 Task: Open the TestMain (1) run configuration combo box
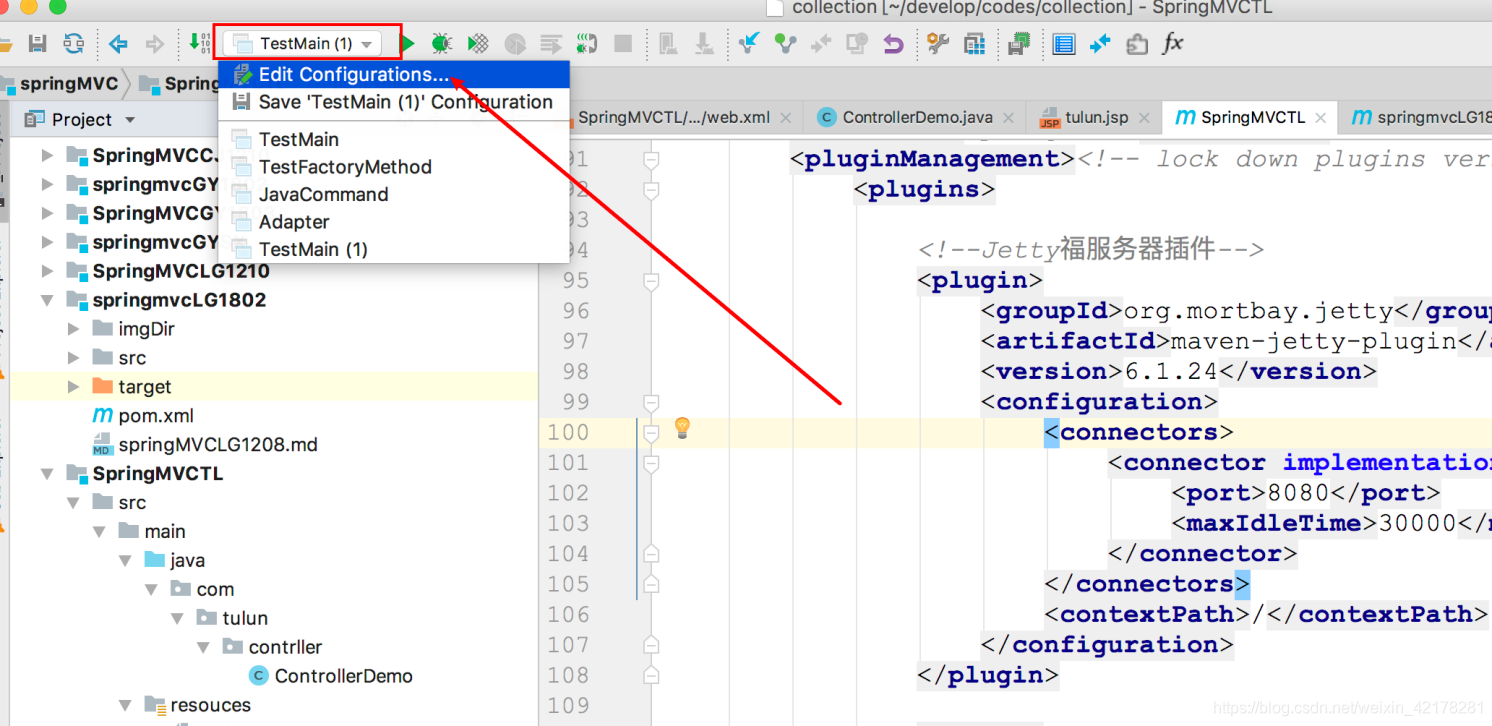pyautogui.click(x=302, y=44)
